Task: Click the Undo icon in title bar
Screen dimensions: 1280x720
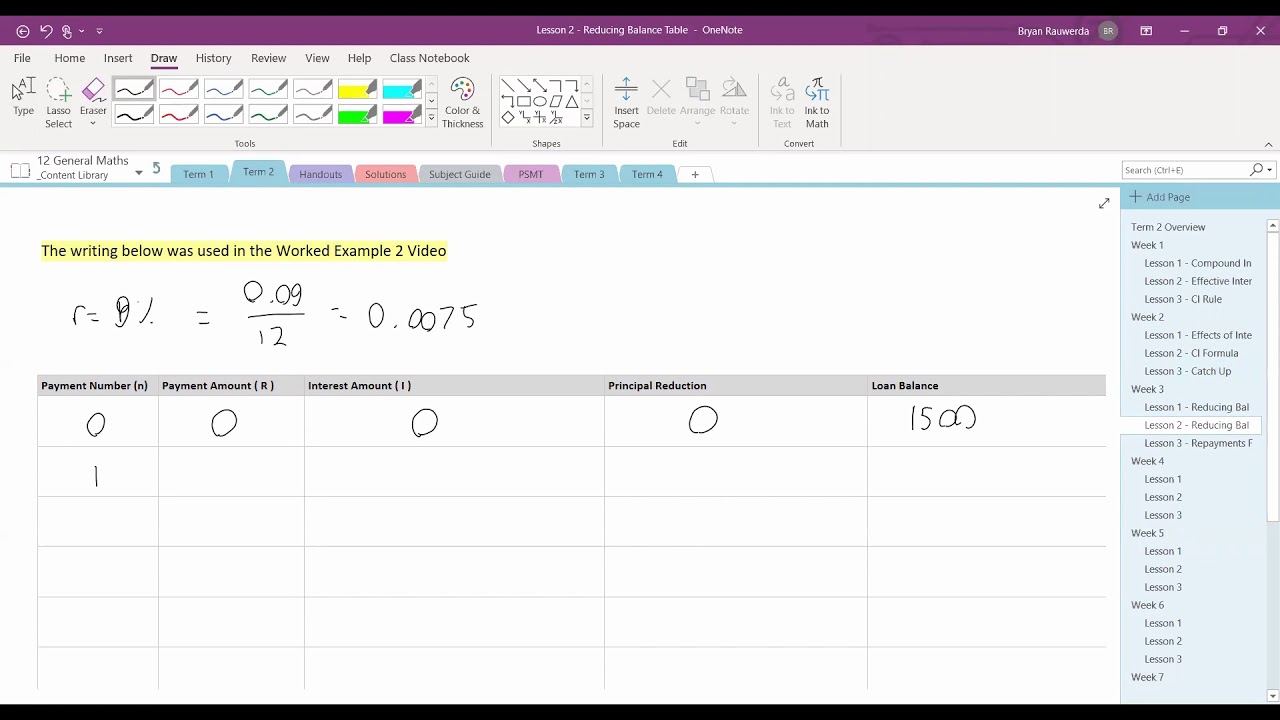Action: (x=46, y=31)
